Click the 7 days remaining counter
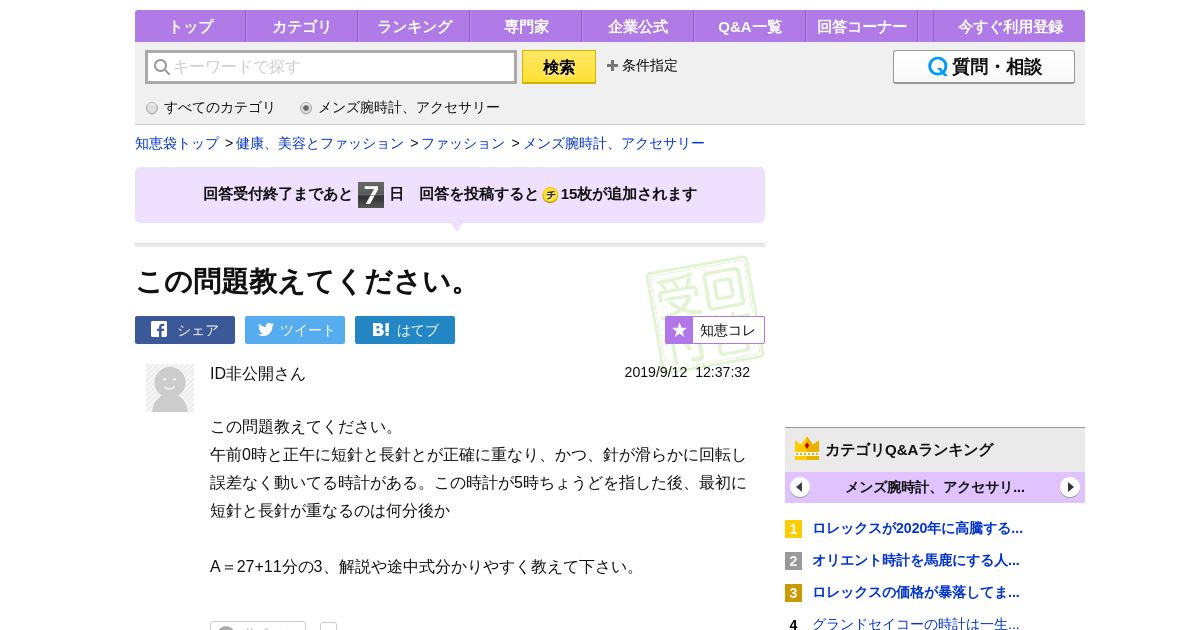This screenshot has height=630, width=1200. pyautogui.click(x=371, y=195)
